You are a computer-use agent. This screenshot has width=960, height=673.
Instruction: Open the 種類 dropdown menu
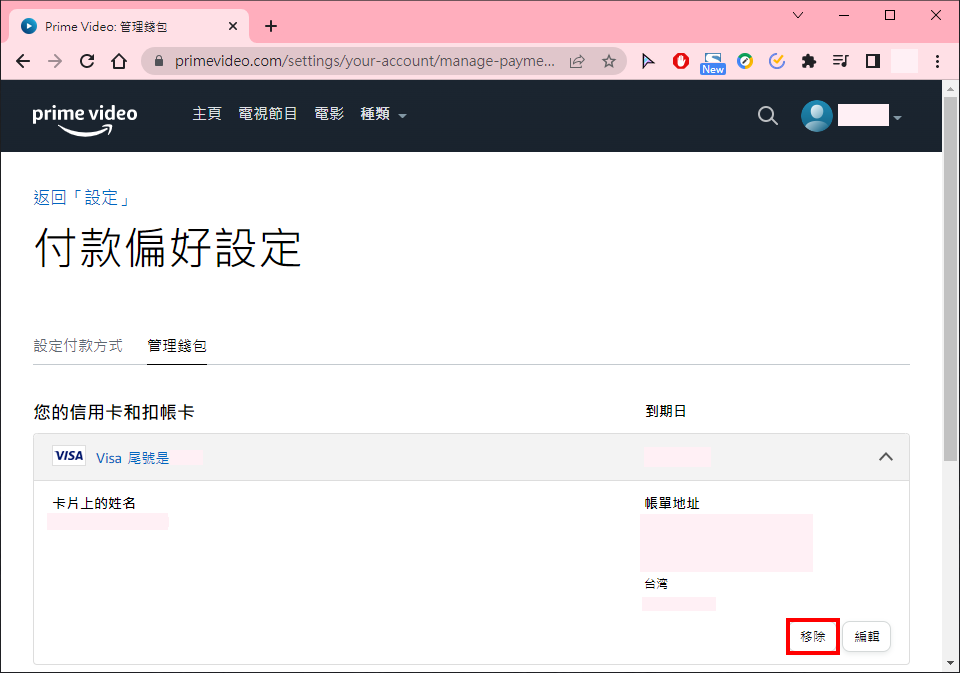coord(383,114)
